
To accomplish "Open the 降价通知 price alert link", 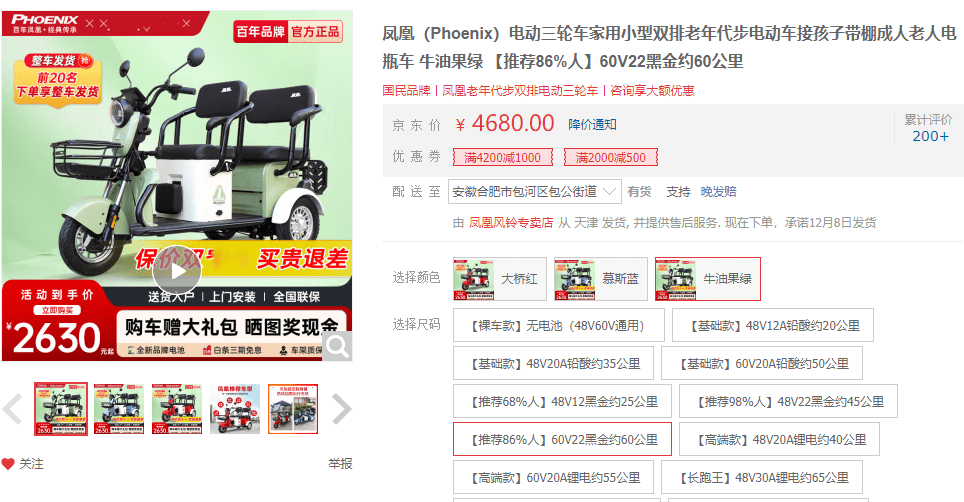I will tap(592, 124).
